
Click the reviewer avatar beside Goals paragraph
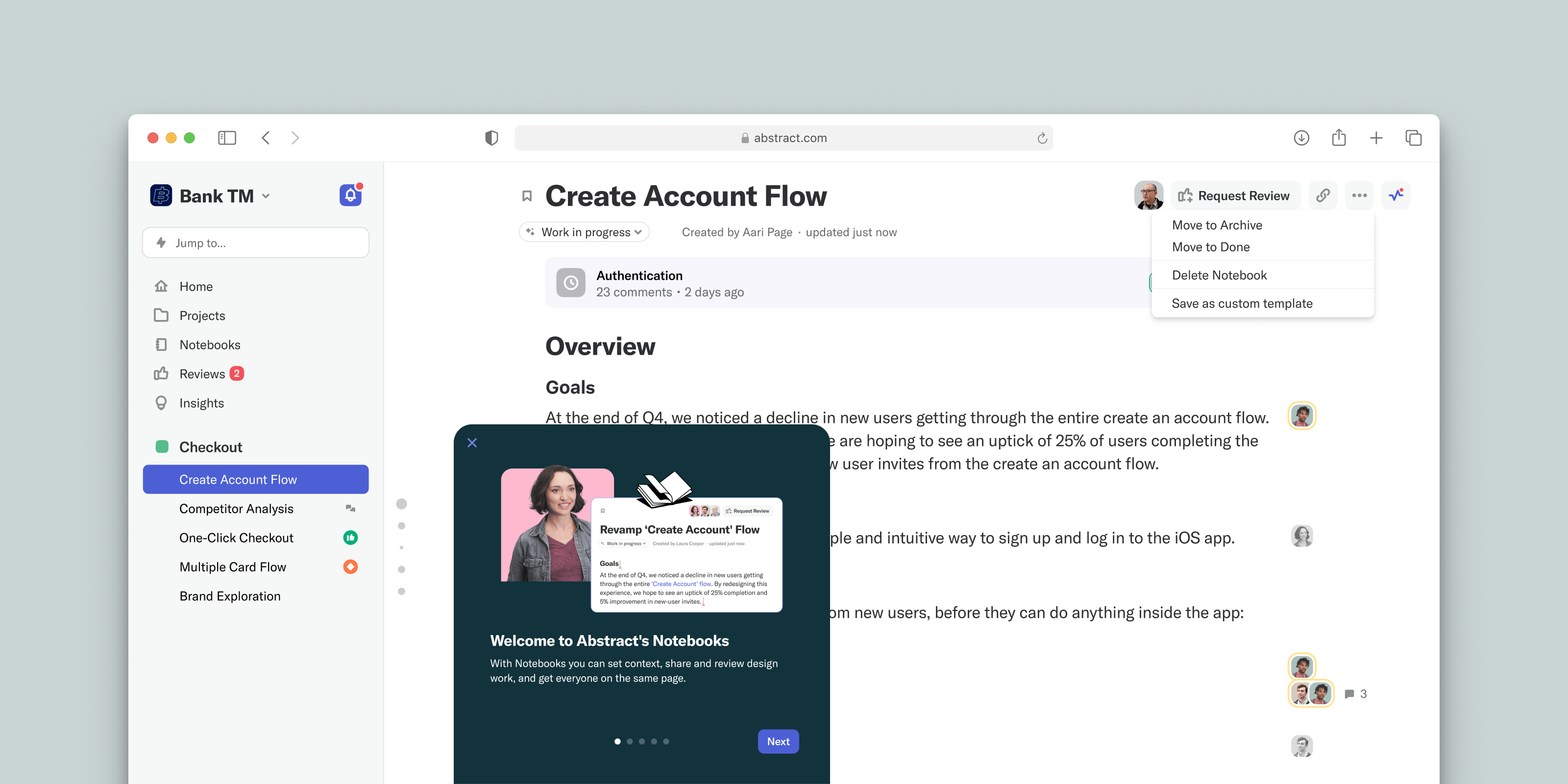[1302, 416]
